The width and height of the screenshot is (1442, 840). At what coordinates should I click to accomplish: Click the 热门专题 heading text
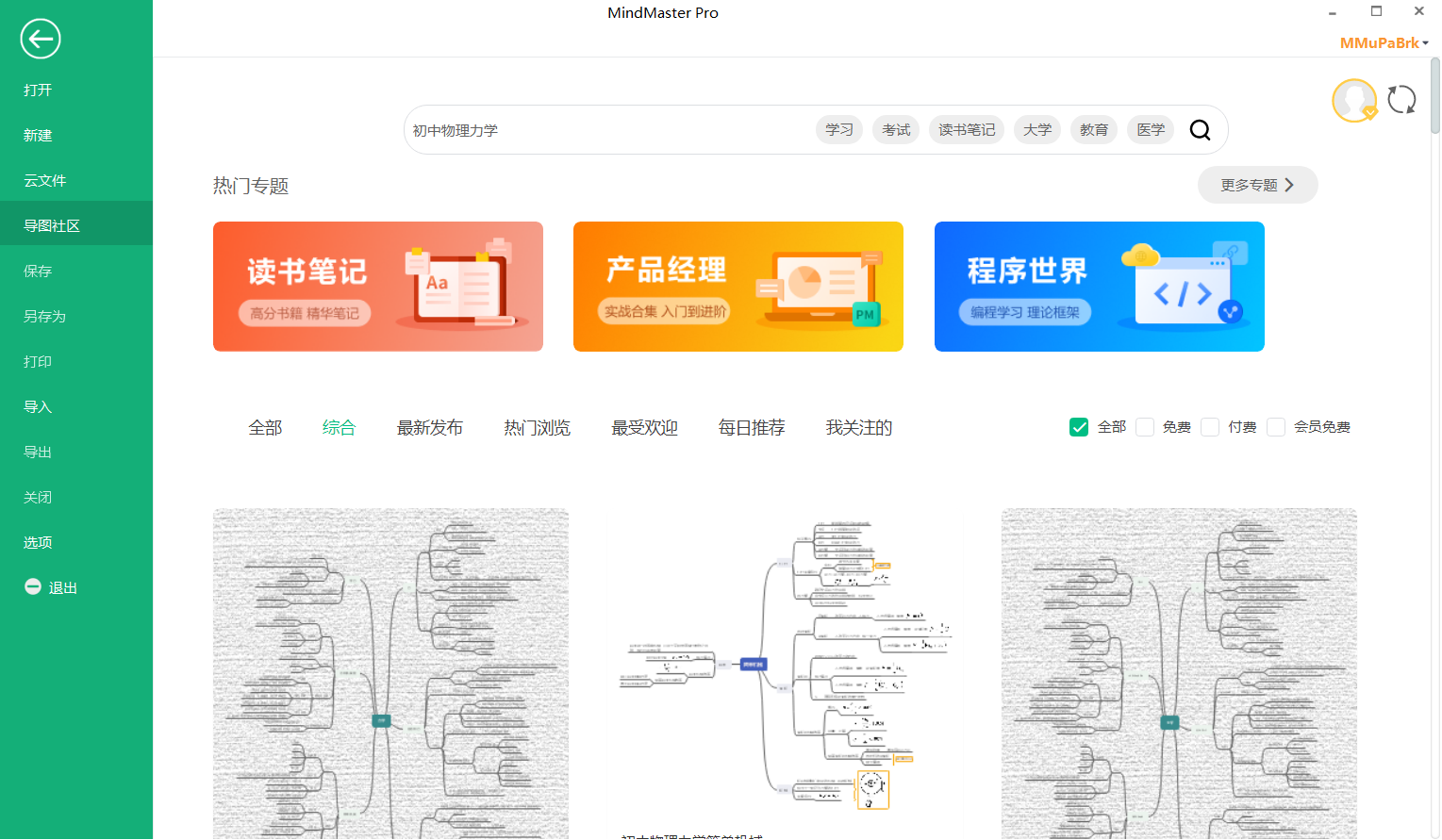coord(251,186)
